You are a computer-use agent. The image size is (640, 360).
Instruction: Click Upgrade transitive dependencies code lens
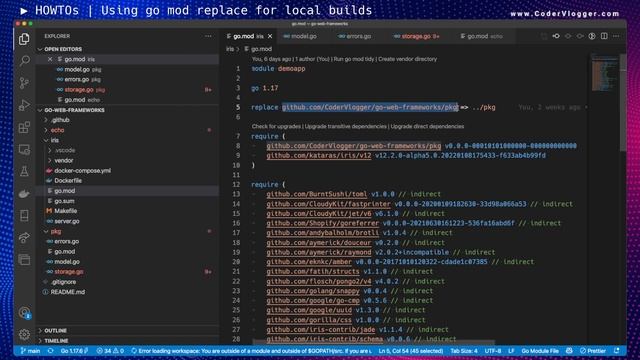coord(346,127)
